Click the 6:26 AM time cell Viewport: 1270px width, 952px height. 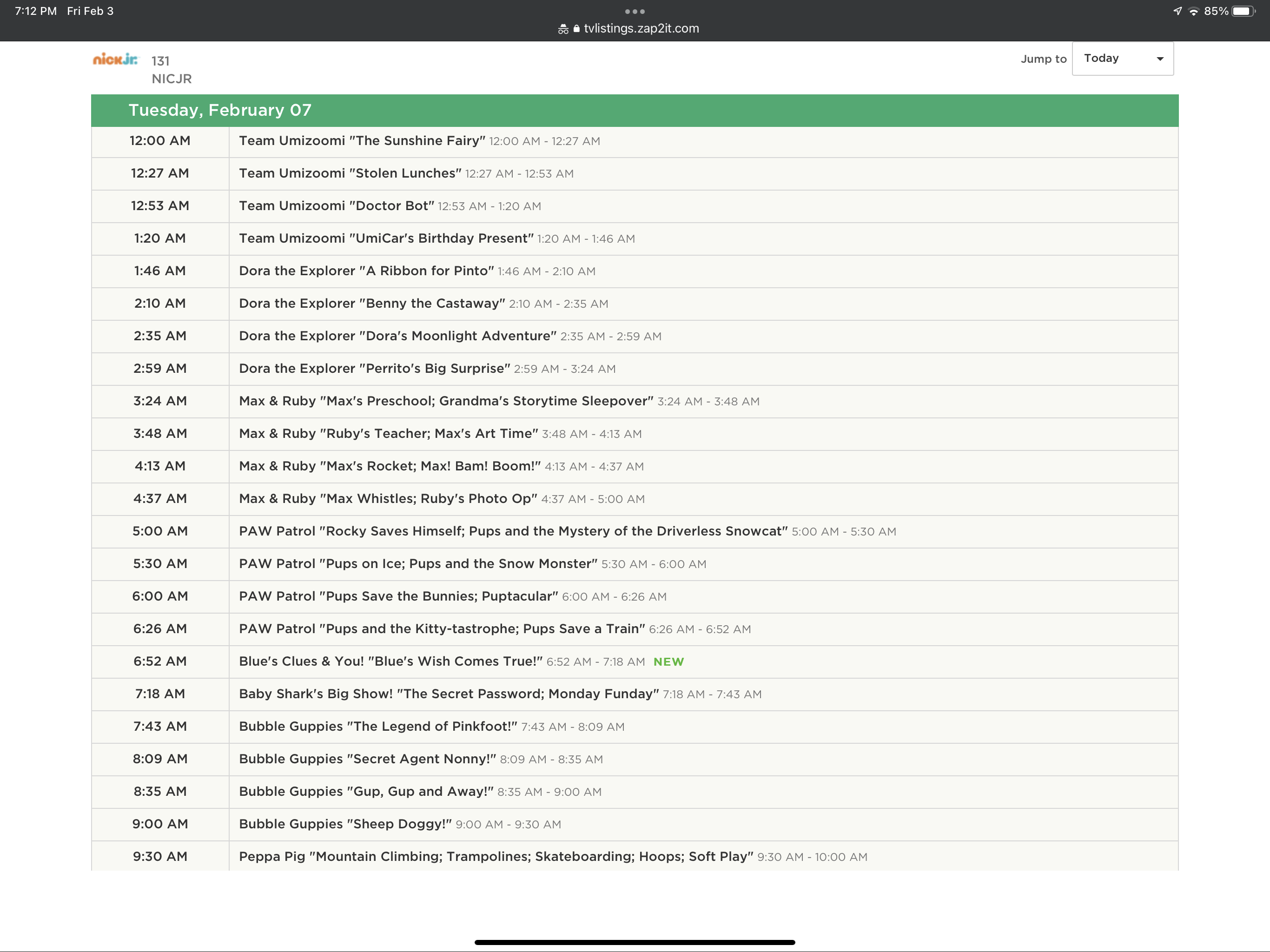coord(160,629)
